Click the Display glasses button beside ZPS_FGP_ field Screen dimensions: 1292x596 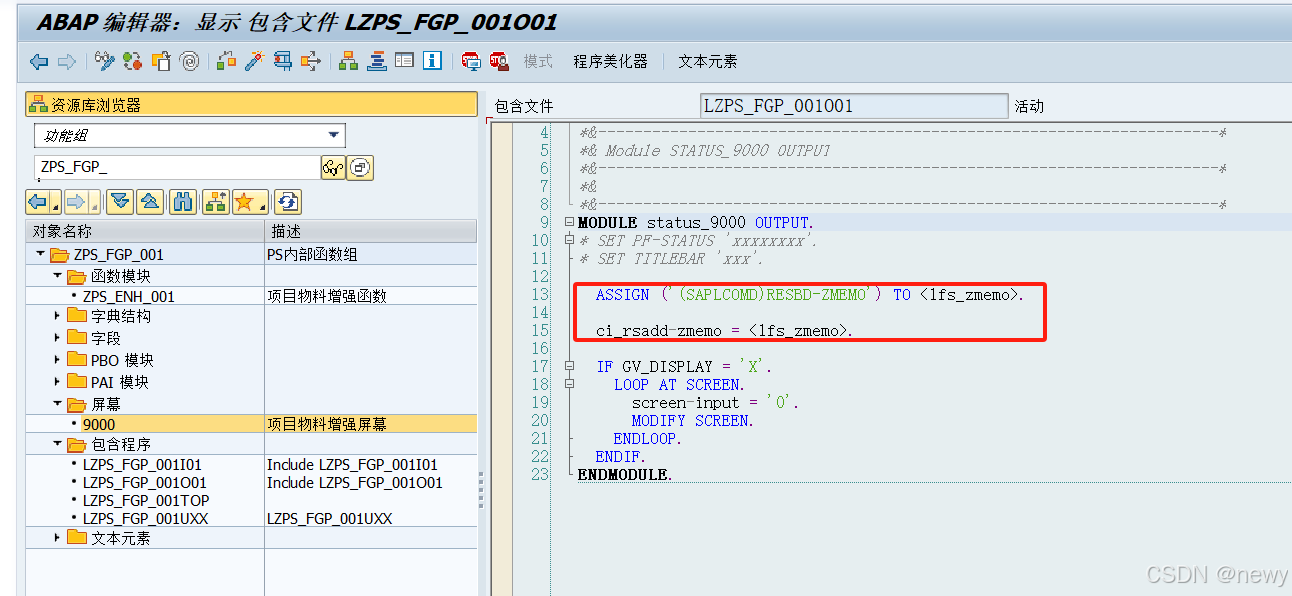click(333, 167)
